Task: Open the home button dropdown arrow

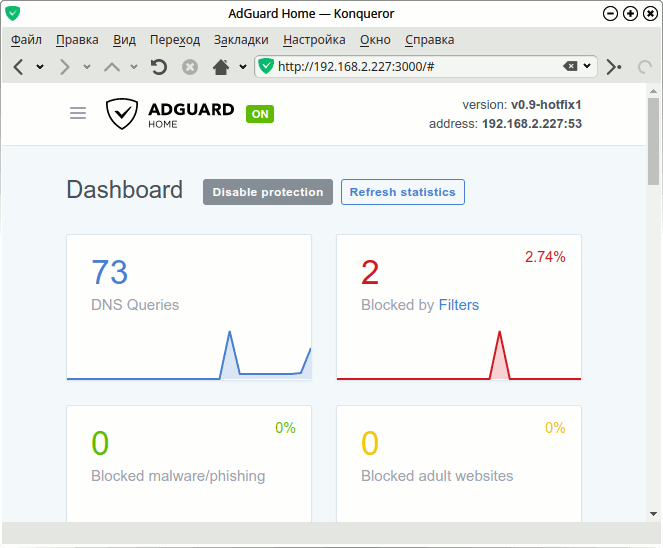Action: 243,67
